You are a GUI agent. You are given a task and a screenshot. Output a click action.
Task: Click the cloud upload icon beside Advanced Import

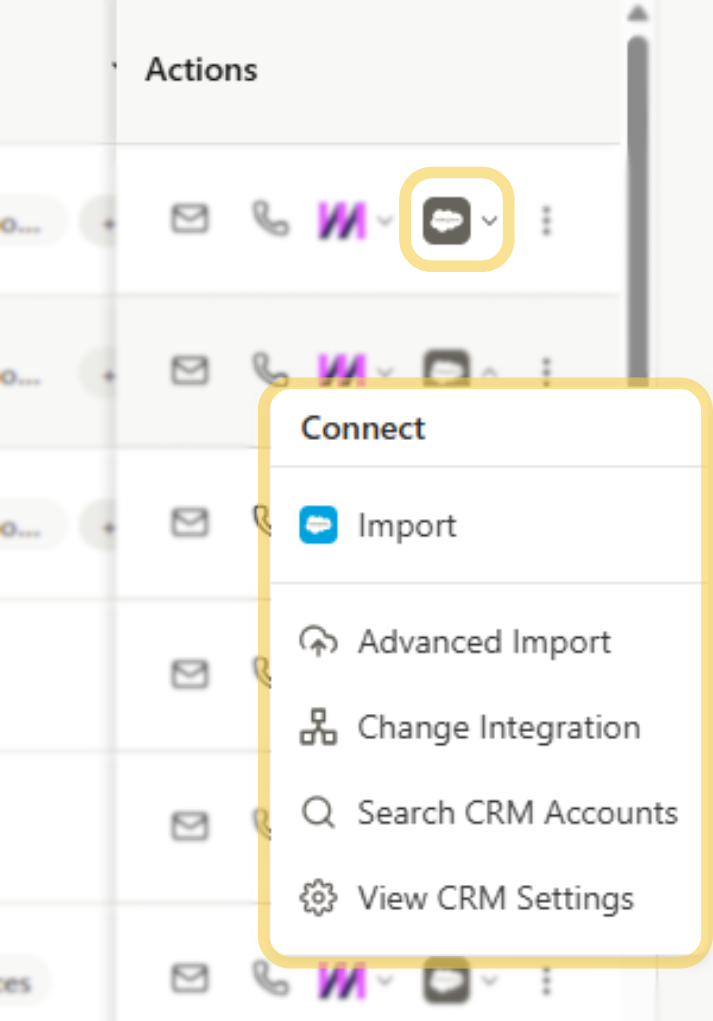(317, 642)
